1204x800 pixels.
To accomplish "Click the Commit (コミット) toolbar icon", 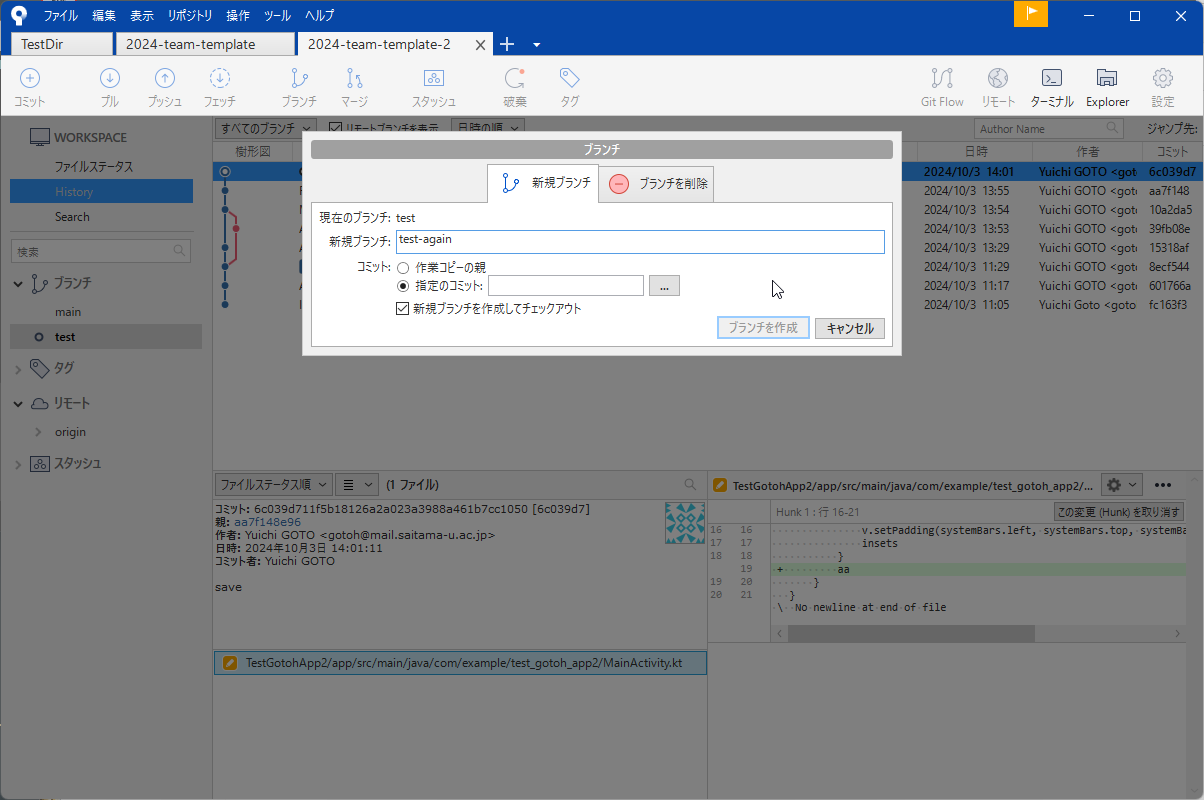I will [x=30, y=78].
